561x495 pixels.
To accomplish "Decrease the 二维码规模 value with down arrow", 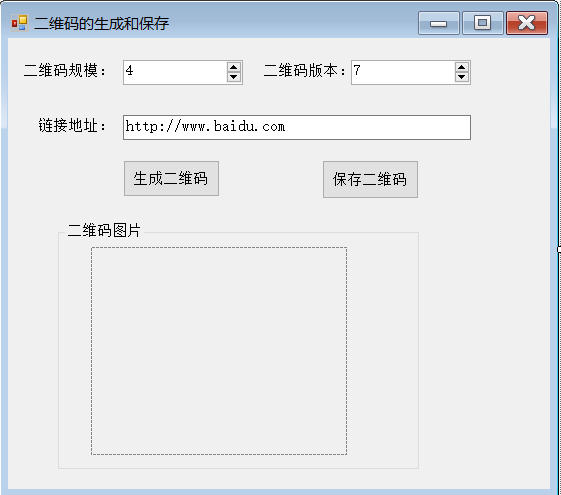I will pyautogui.click(x=234, y=77).
